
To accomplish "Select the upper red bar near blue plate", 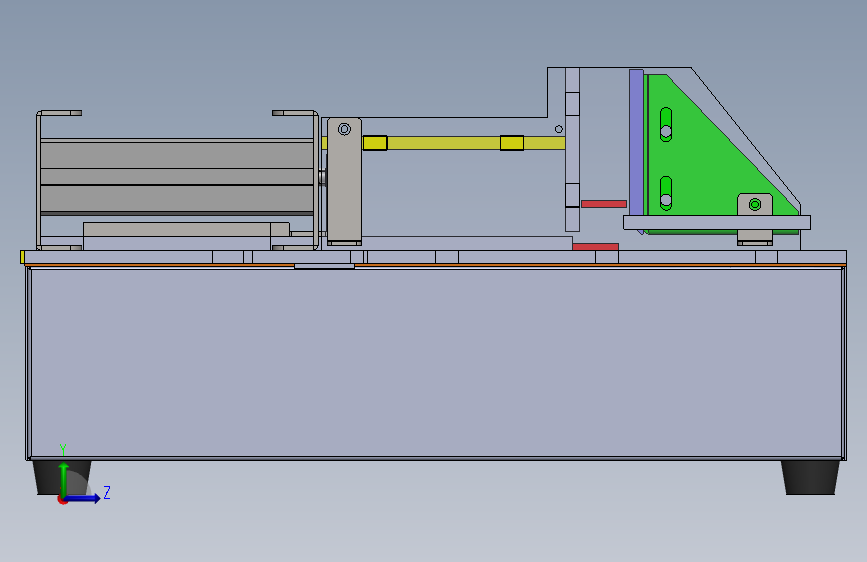I will tap(604, 204).
